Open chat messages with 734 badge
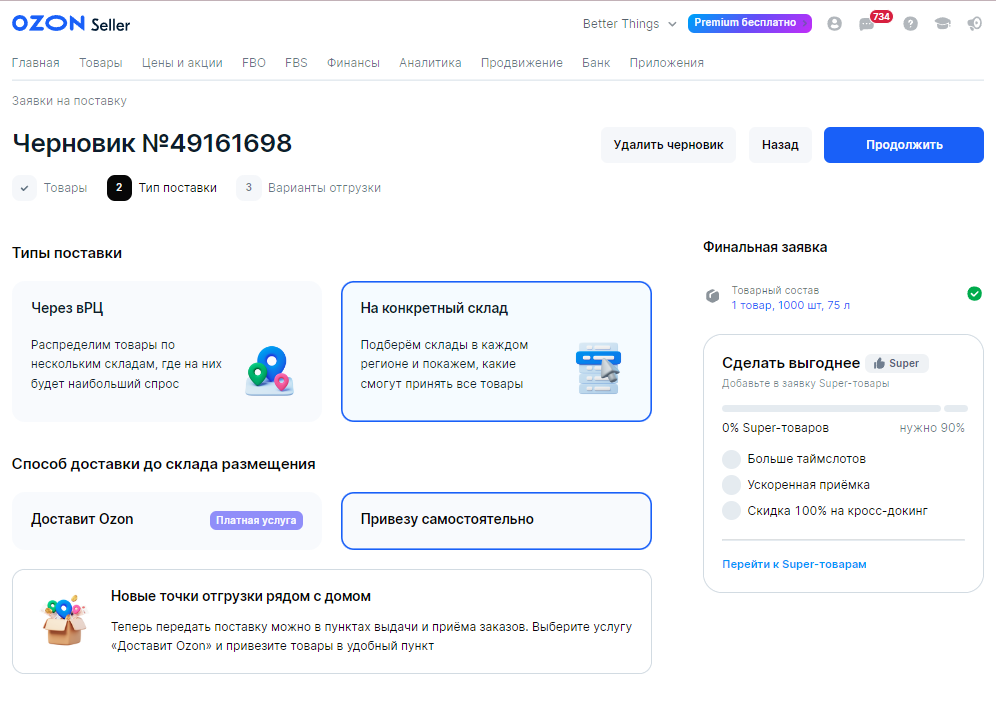The width and height of the screenshot is (996, 705). [866, 25]
